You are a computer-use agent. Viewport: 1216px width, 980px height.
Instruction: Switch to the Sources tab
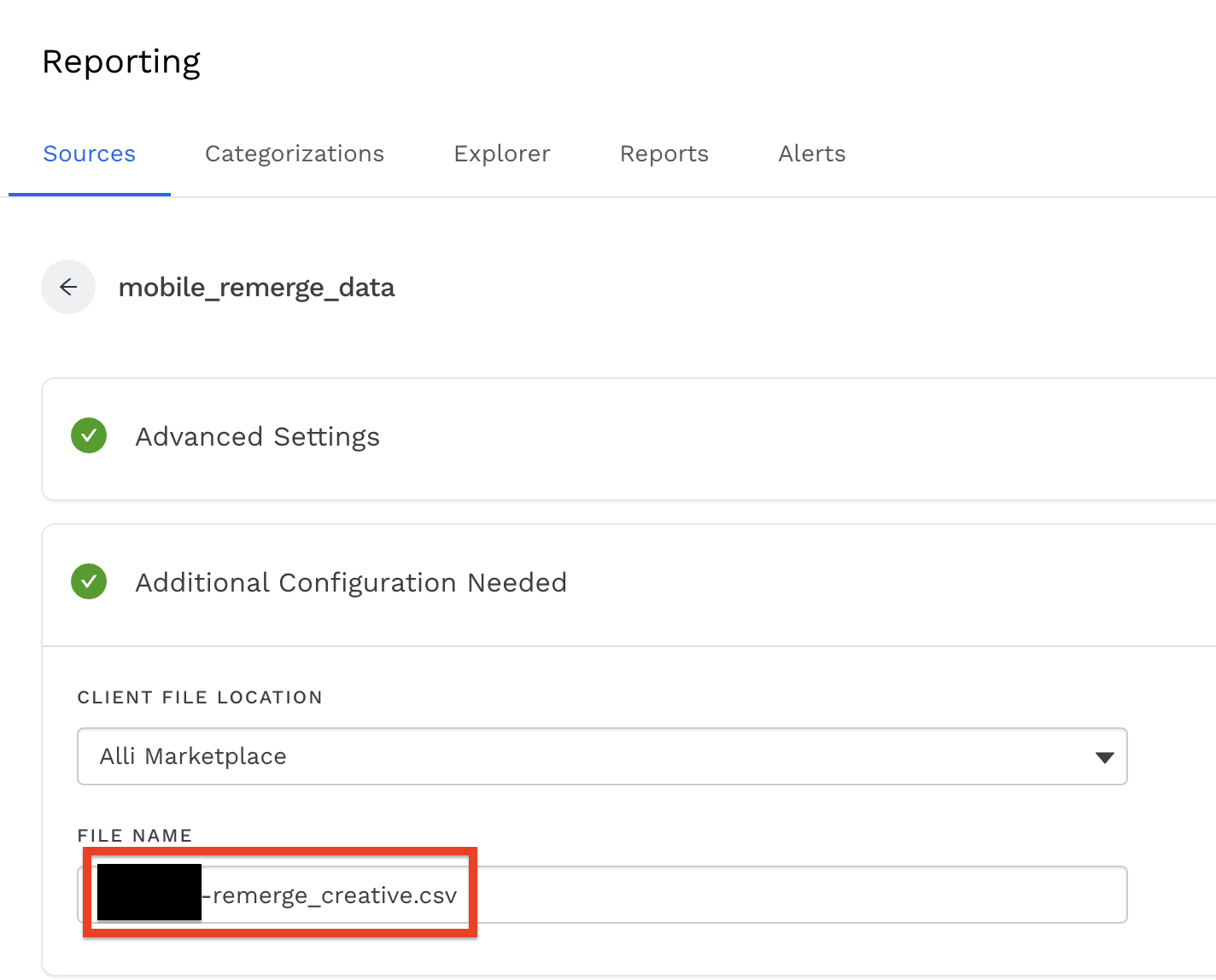click(90, 154)
